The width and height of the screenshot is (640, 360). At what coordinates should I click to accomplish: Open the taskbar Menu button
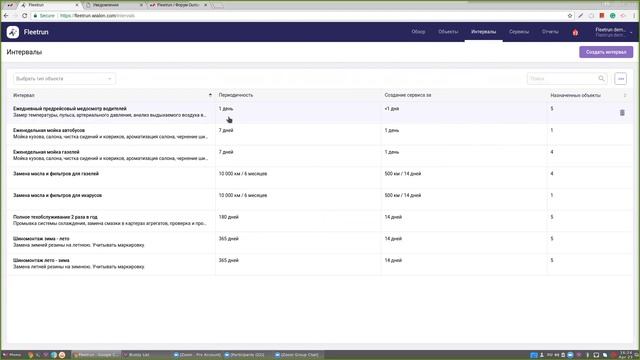12,355
